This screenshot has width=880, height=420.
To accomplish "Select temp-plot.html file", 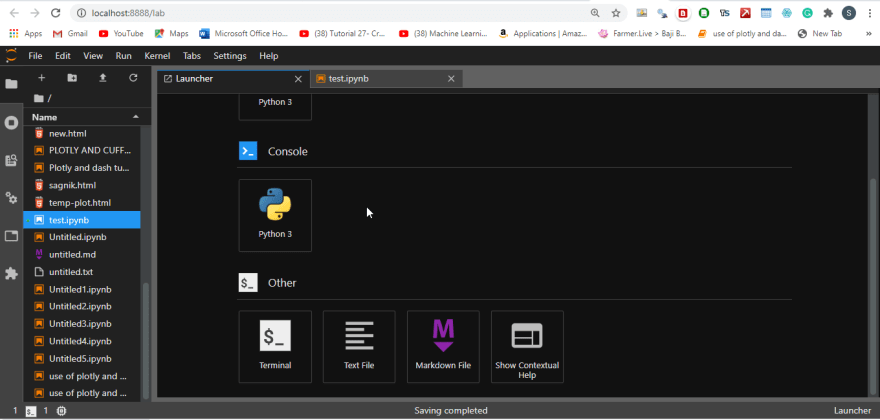I will 82,202.
